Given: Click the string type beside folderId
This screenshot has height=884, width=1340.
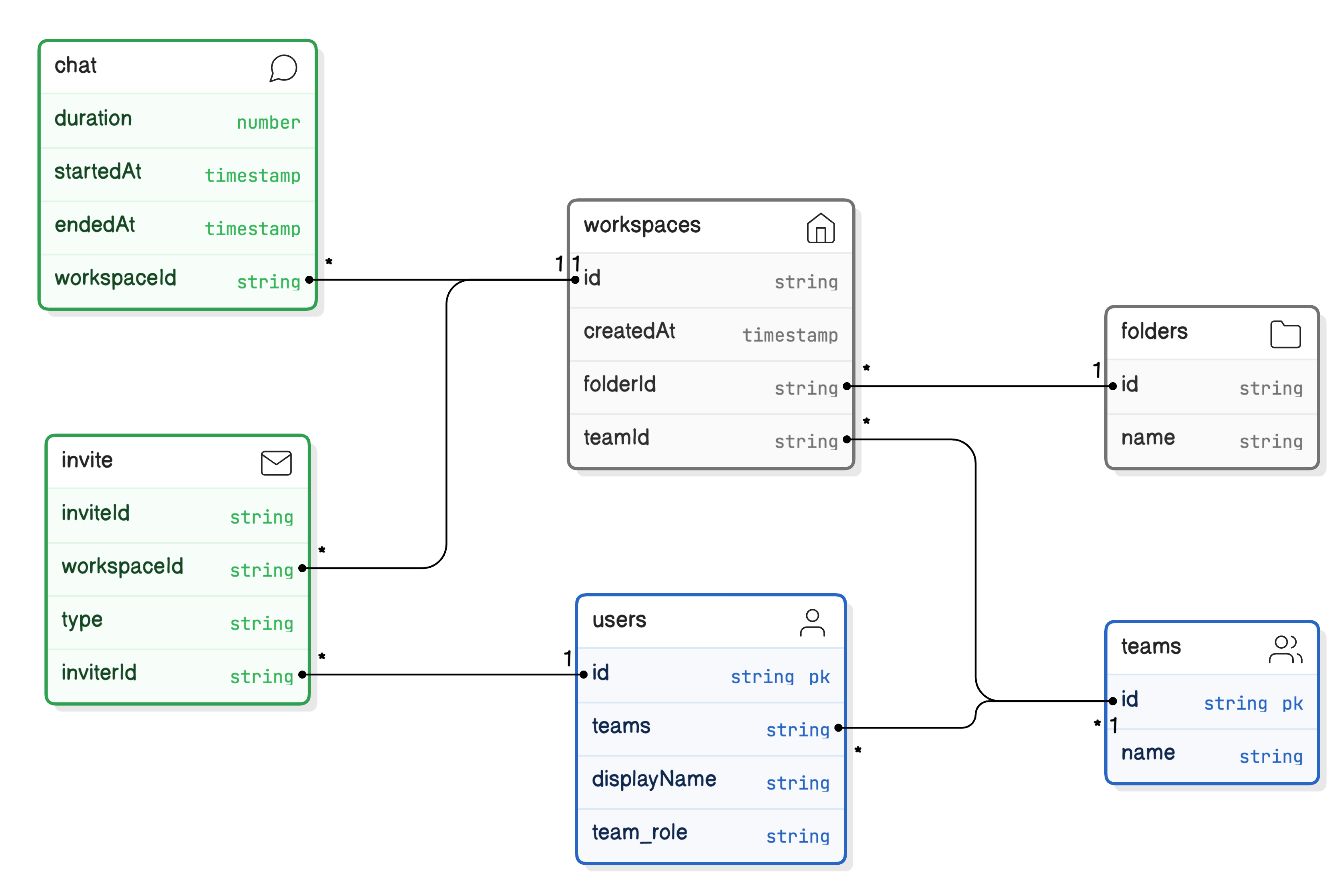Looking at the screenshot, I should (x=806, y=389).
